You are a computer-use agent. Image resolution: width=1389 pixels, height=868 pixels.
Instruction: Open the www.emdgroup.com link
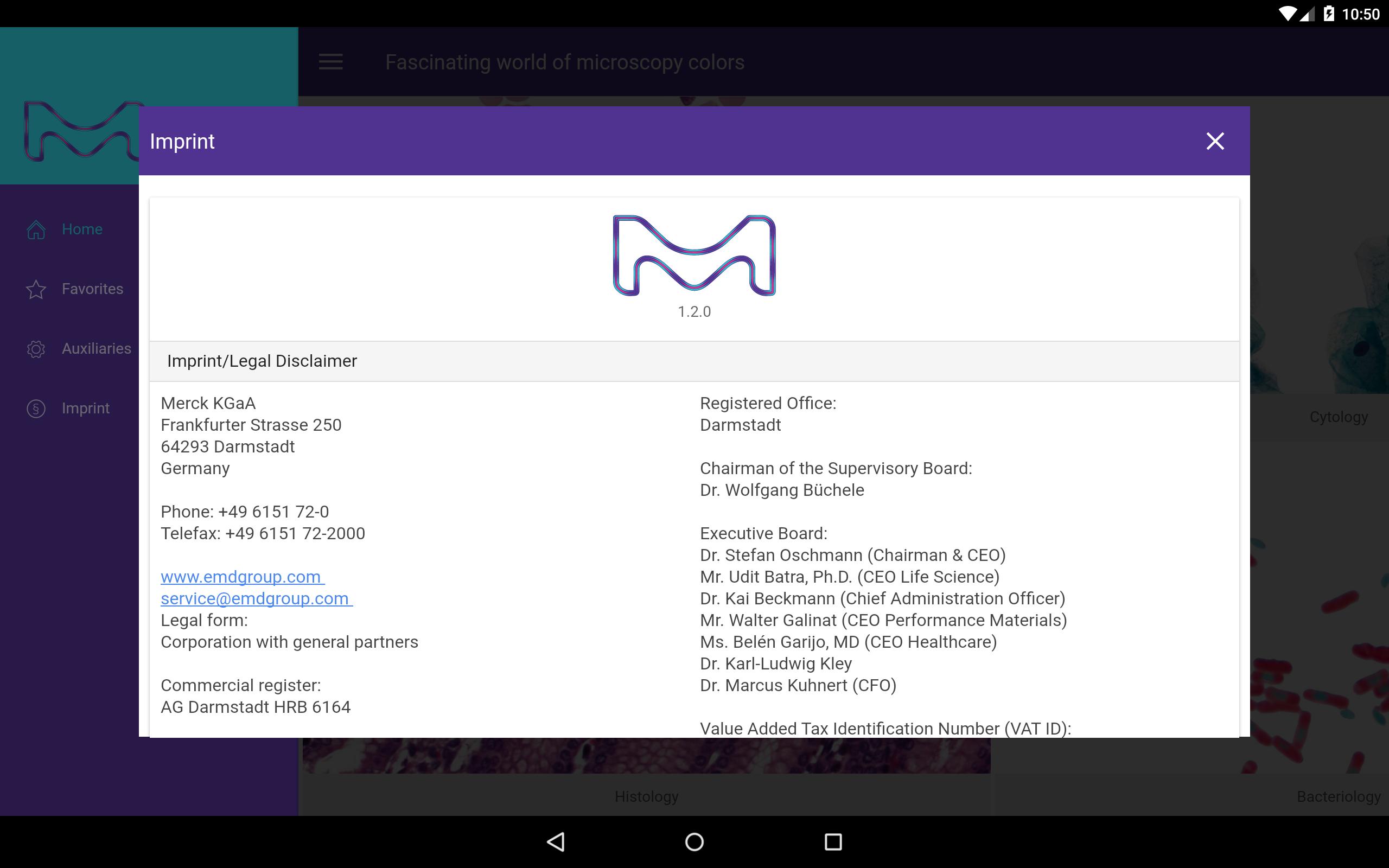coord(242,577)
